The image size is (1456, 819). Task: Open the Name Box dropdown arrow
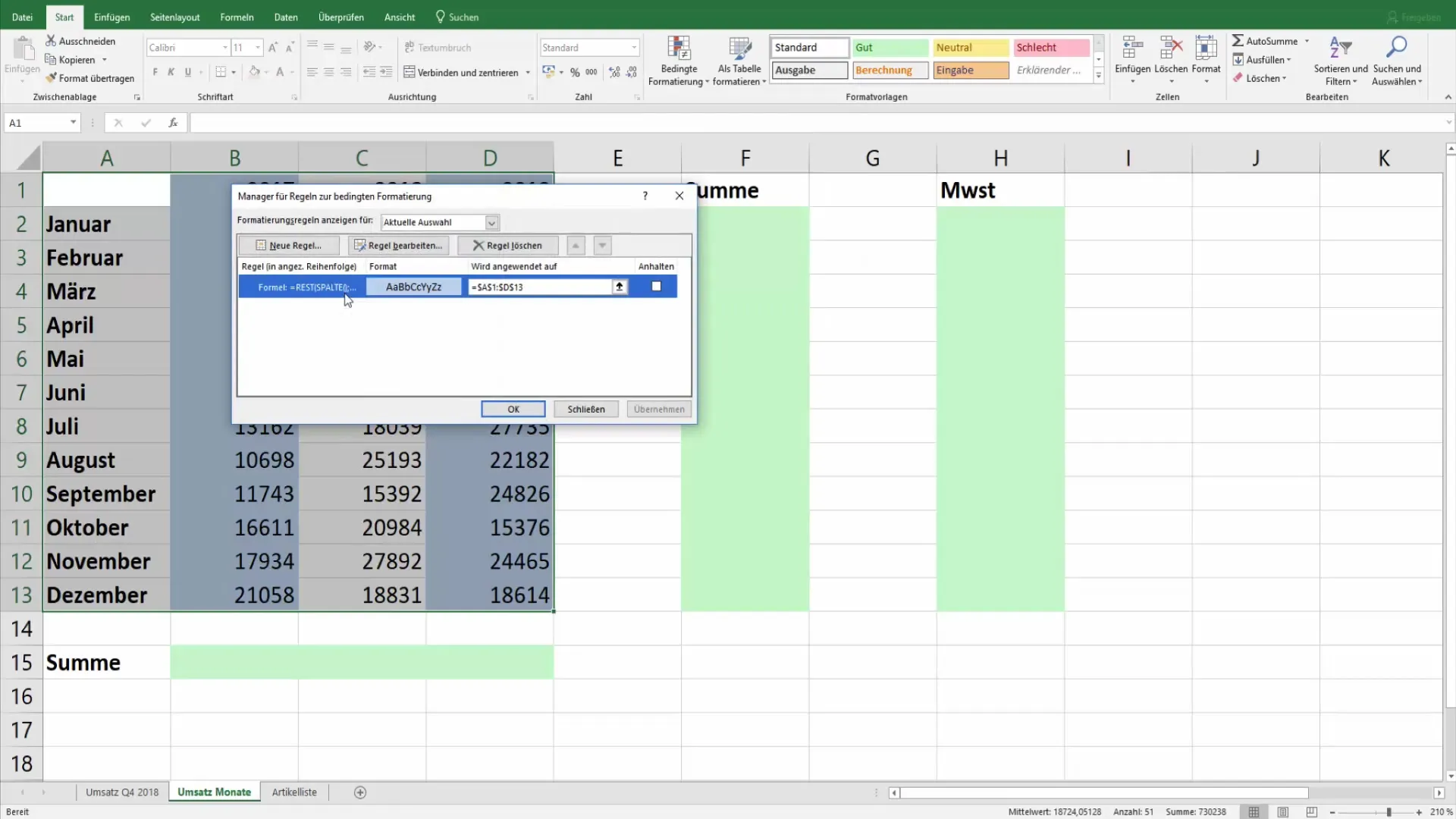(x=73, y=122)
